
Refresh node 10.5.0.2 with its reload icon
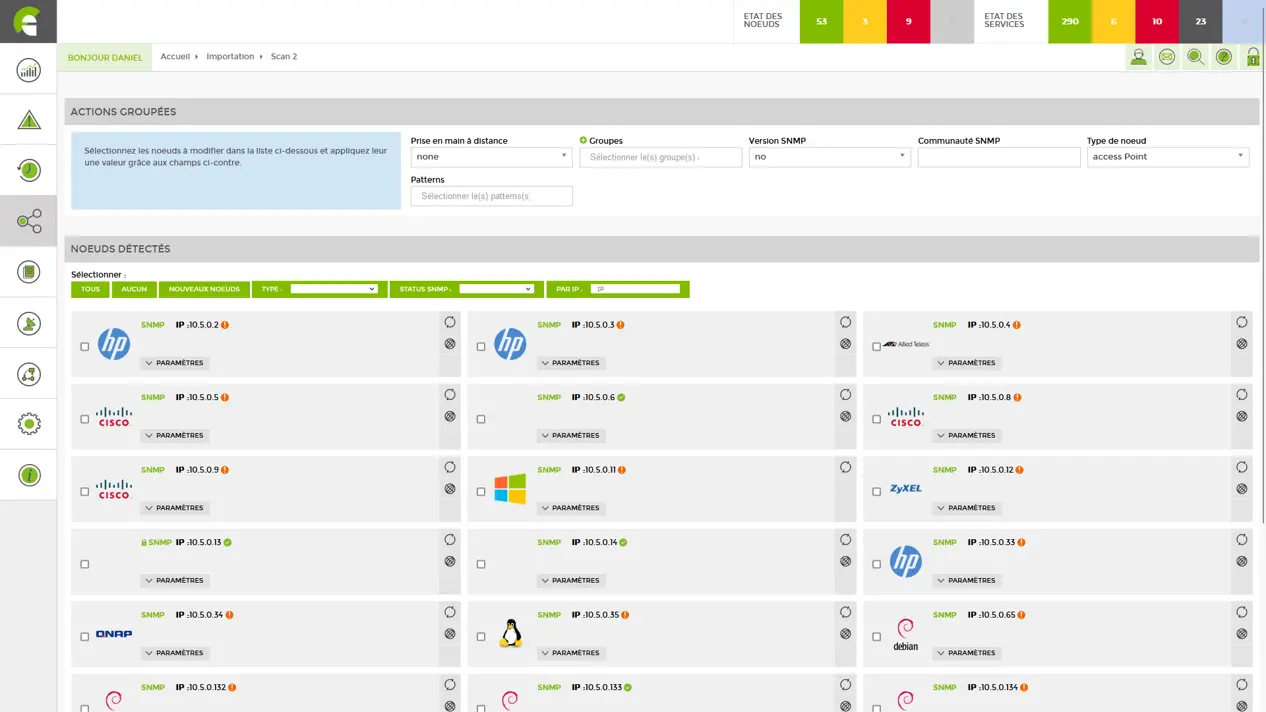[x=449, y=322]
